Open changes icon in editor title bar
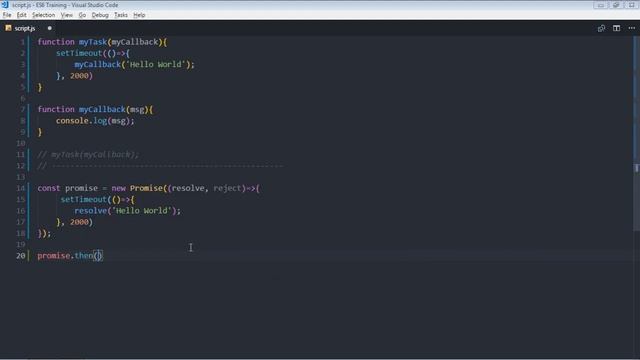Image resolution: width=640 pixels, height=360 pixels. 601,28
